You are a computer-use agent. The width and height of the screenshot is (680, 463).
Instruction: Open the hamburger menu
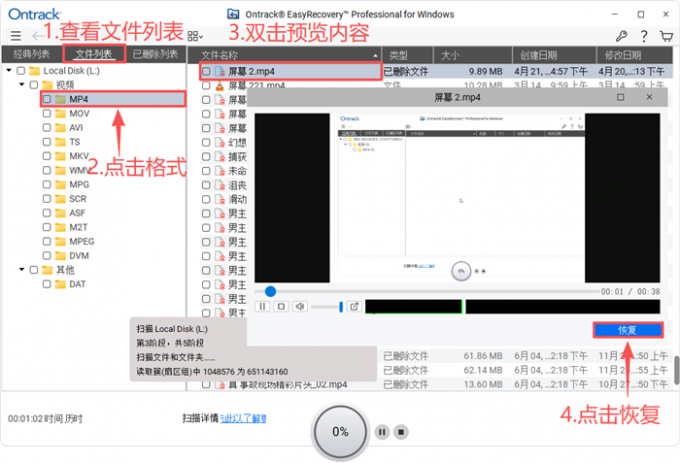tap(16, 36)
